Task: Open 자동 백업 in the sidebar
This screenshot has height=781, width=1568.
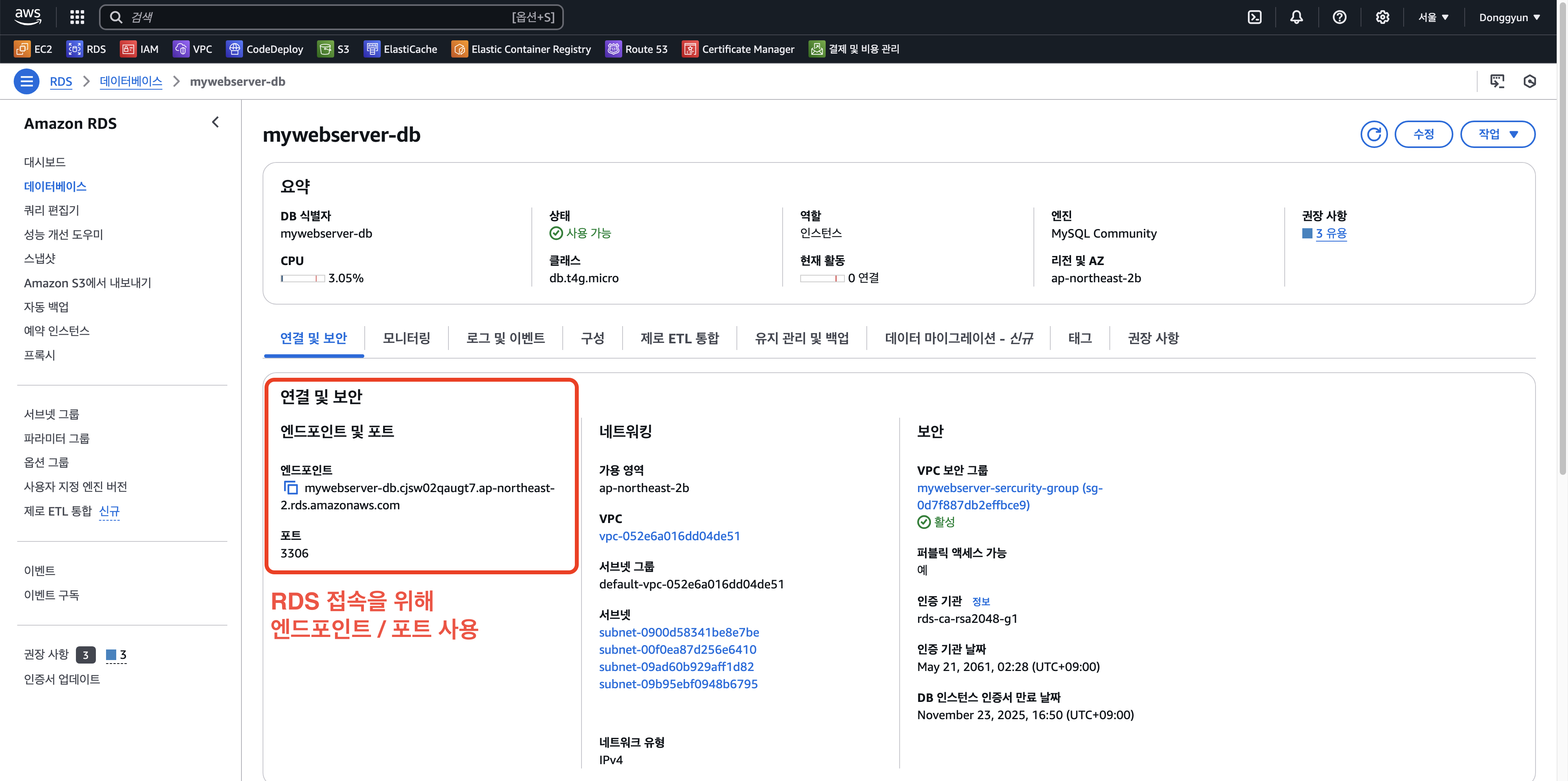Action: pos(46,306)
